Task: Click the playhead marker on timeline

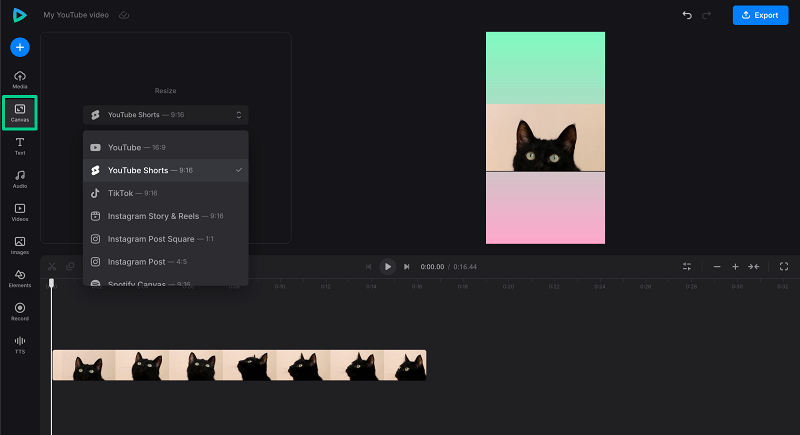Action: 51,283
